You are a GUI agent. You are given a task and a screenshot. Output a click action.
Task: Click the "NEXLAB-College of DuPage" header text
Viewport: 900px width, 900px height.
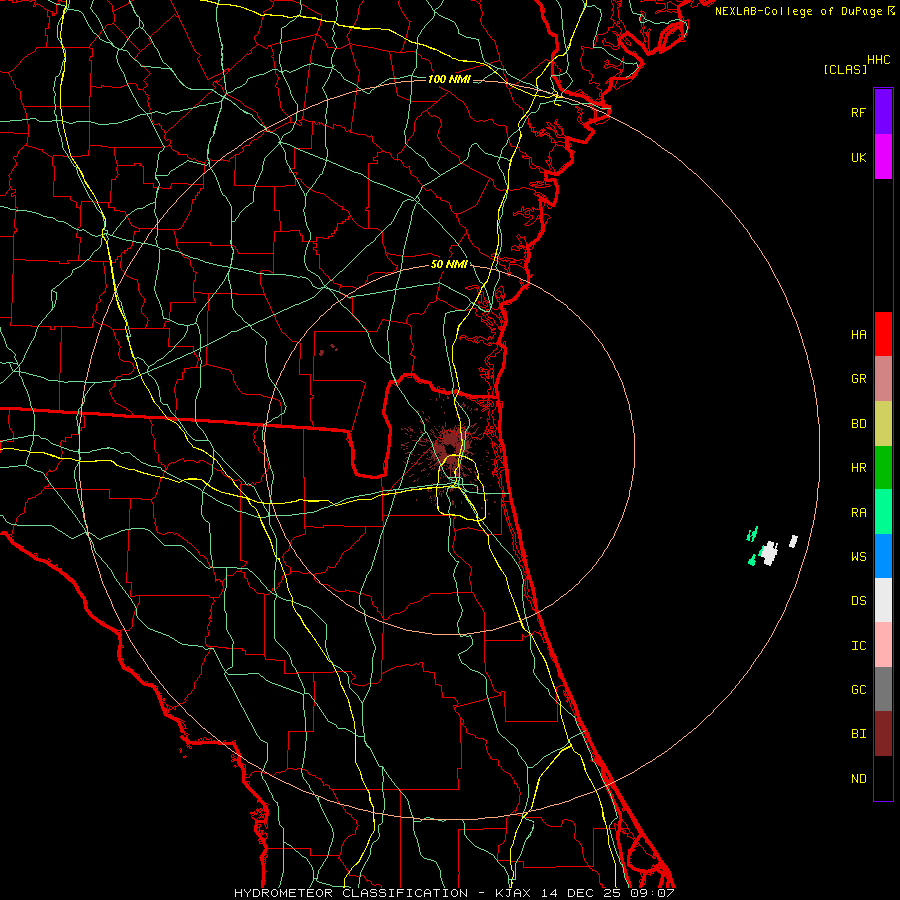tap(799, 11)
